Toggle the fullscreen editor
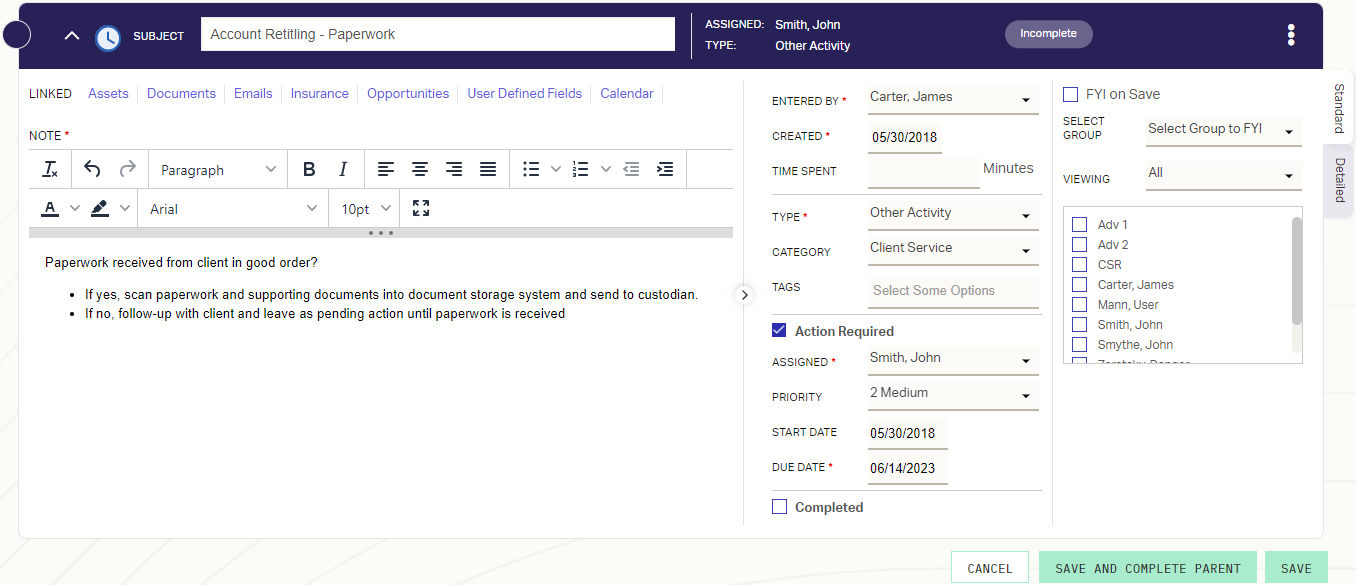Viewport: 1356px width, 585px height. [x=421, y=209]
